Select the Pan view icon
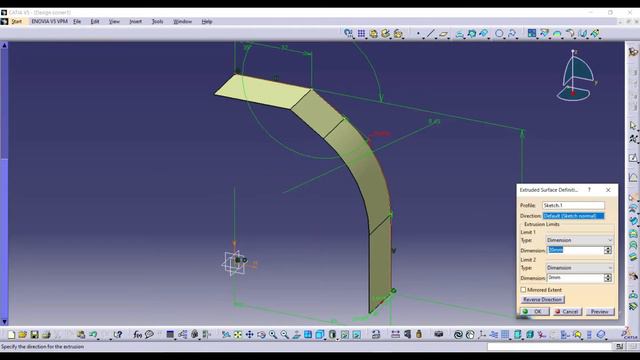The height and width of the screenshot is (360, 640). tap(249, 335)
